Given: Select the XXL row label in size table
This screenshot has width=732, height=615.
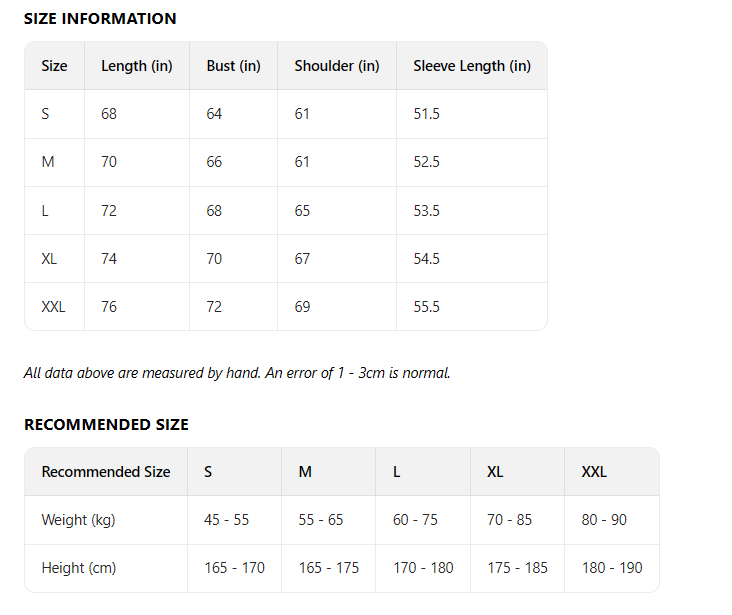Looking at the screenshot, I should pyautogui.click(x=53, y=307).
